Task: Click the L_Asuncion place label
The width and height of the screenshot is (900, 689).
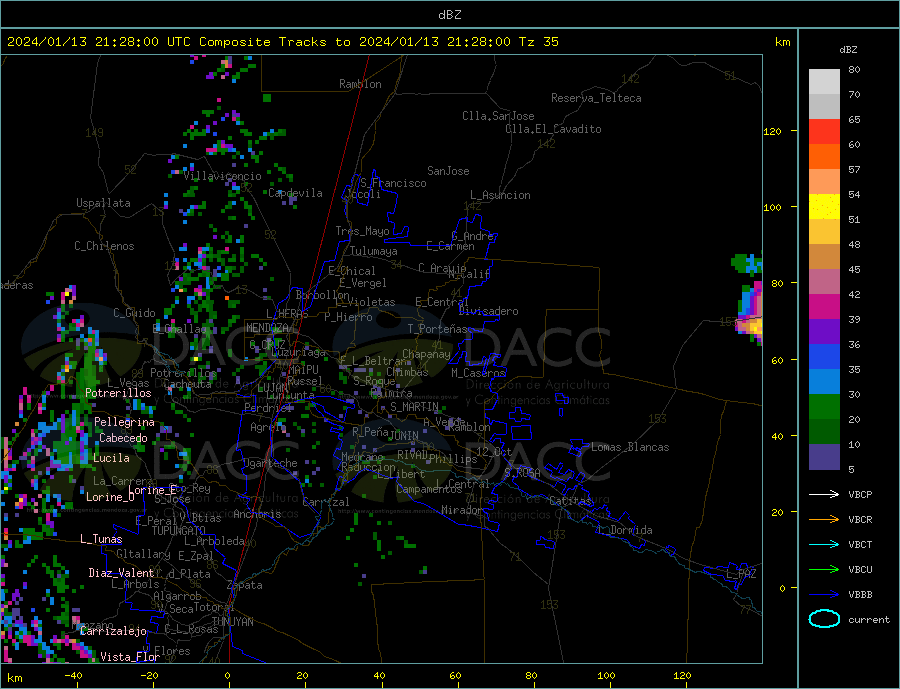Action: (x=501, y=195)
